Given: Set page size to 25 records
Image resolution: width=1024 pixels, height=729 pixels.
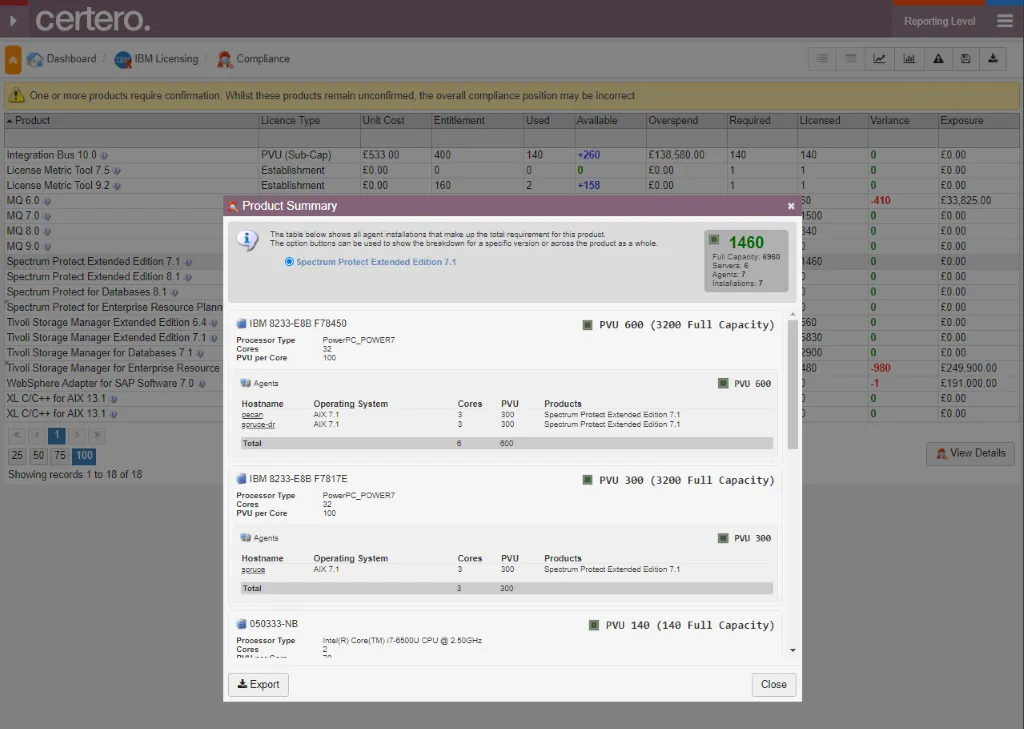Looking at the screenshot, I should pyautogui.click(x=17, y=455).
